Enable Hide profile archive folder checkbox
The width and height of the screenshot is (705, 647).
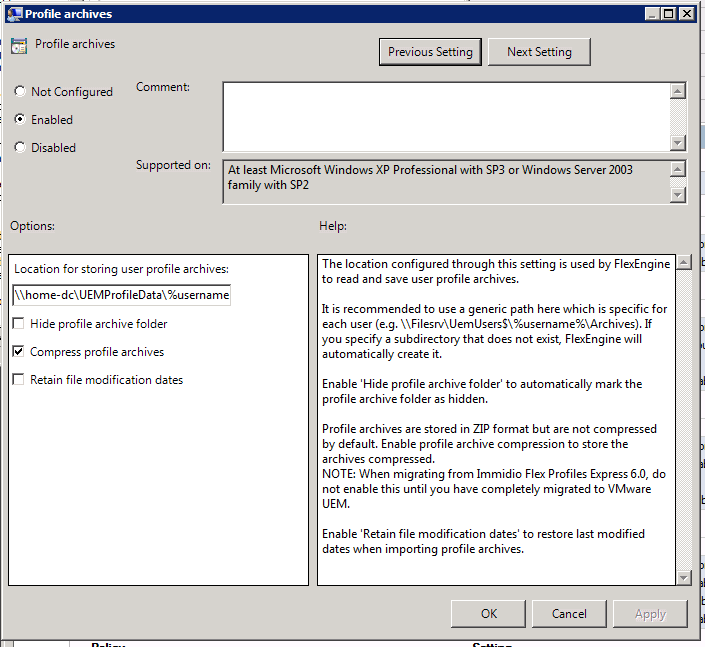pos(19,324)
